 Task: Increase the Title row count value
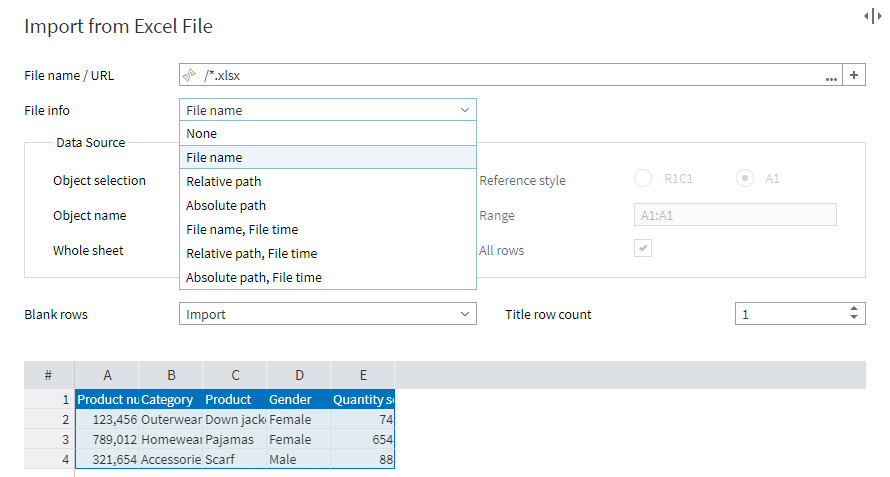[x=854, y=309]
